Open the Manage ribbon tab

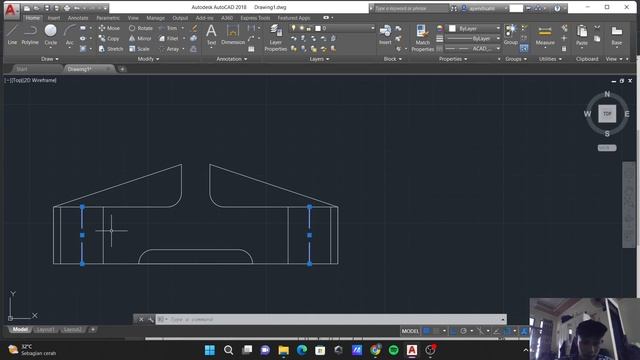click(155, 18)
